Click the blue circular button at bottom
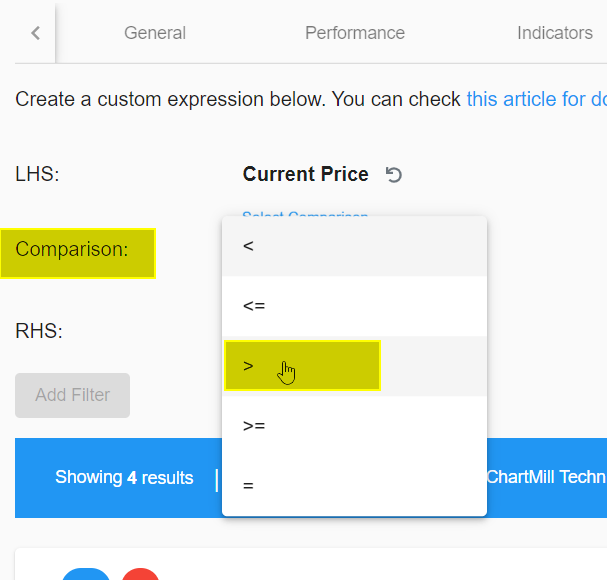 86,574
